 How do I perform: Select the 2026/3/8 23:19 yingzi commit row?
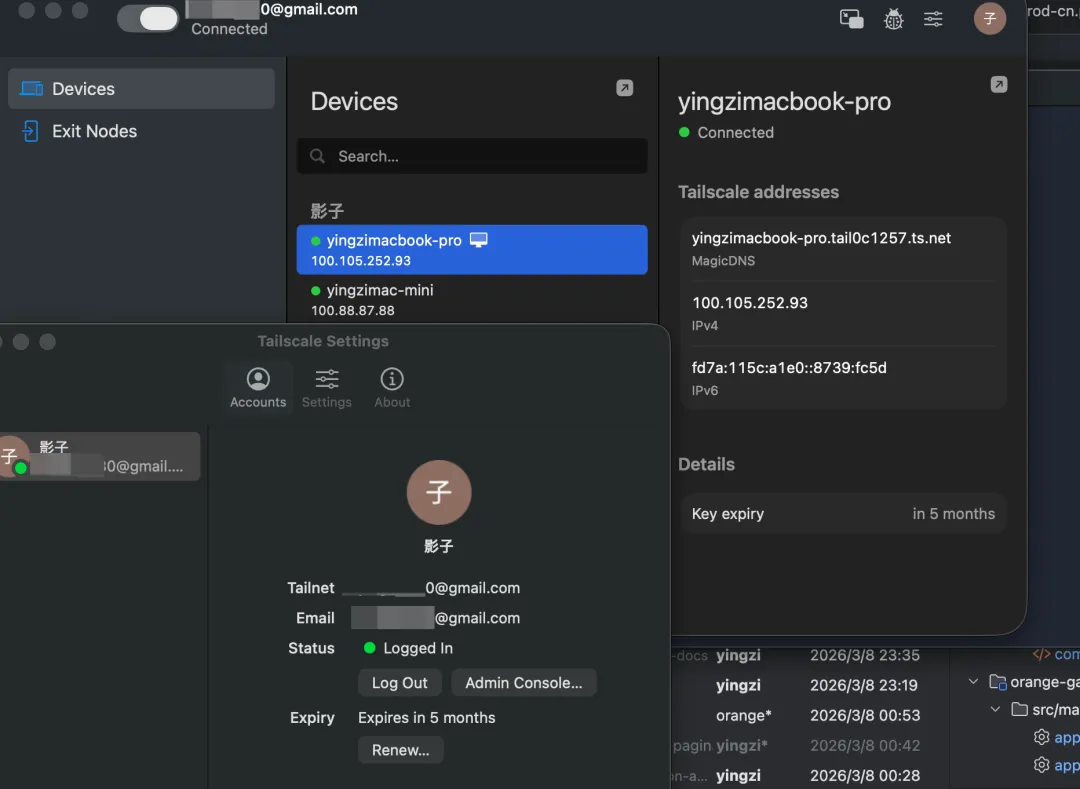(x=809, y=685)
